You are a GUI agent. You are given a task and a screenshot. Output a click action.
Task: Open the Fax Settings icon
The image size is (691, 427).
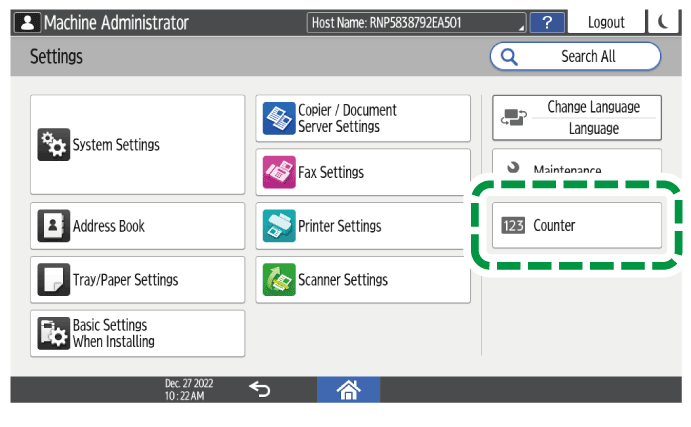pyautogui.click(x=277, y=172)
